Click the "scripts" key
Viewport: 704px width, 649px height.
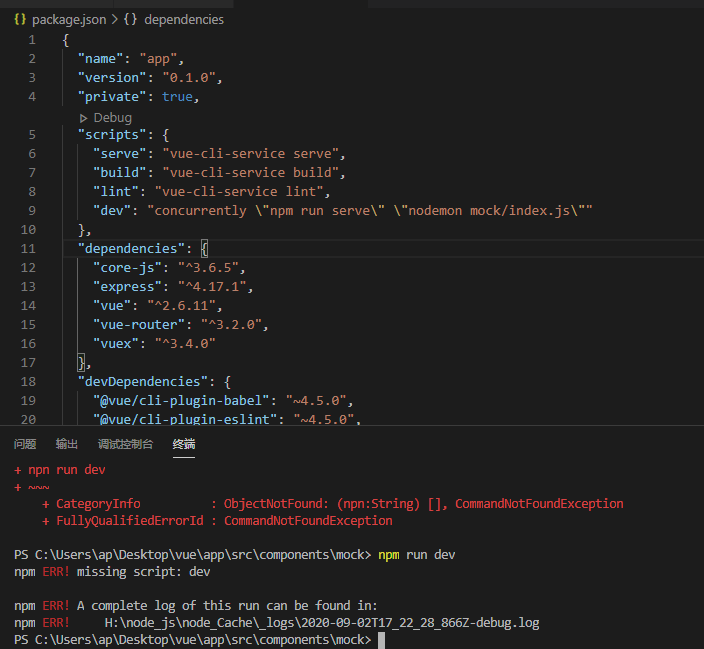point(112,135)
